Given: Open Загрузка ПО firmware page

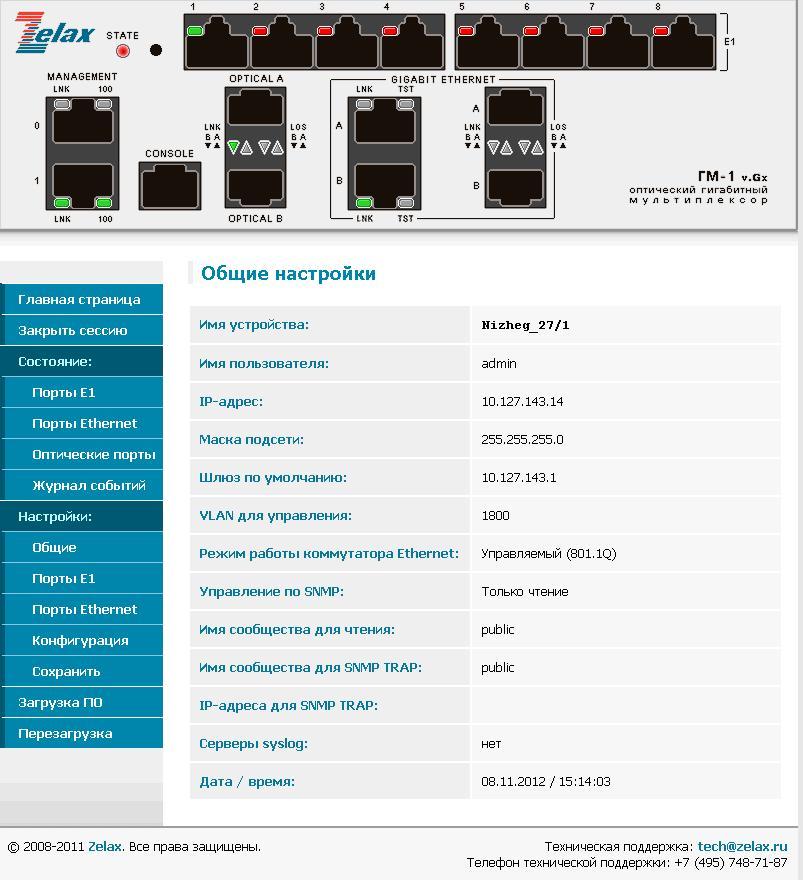Looking at the screenshot, I should pyautogui.click(x=82, y=702).
